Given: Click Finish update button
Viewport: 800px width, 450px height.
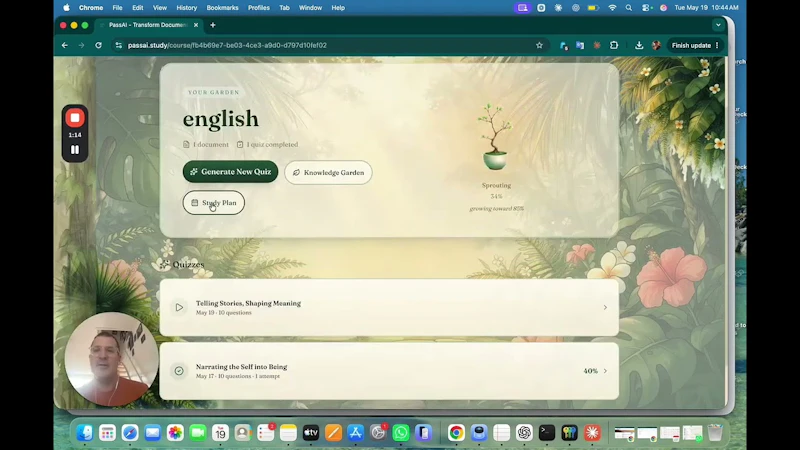Looking at the screenshot, I should pyautogui.click(x=695, y=45).
